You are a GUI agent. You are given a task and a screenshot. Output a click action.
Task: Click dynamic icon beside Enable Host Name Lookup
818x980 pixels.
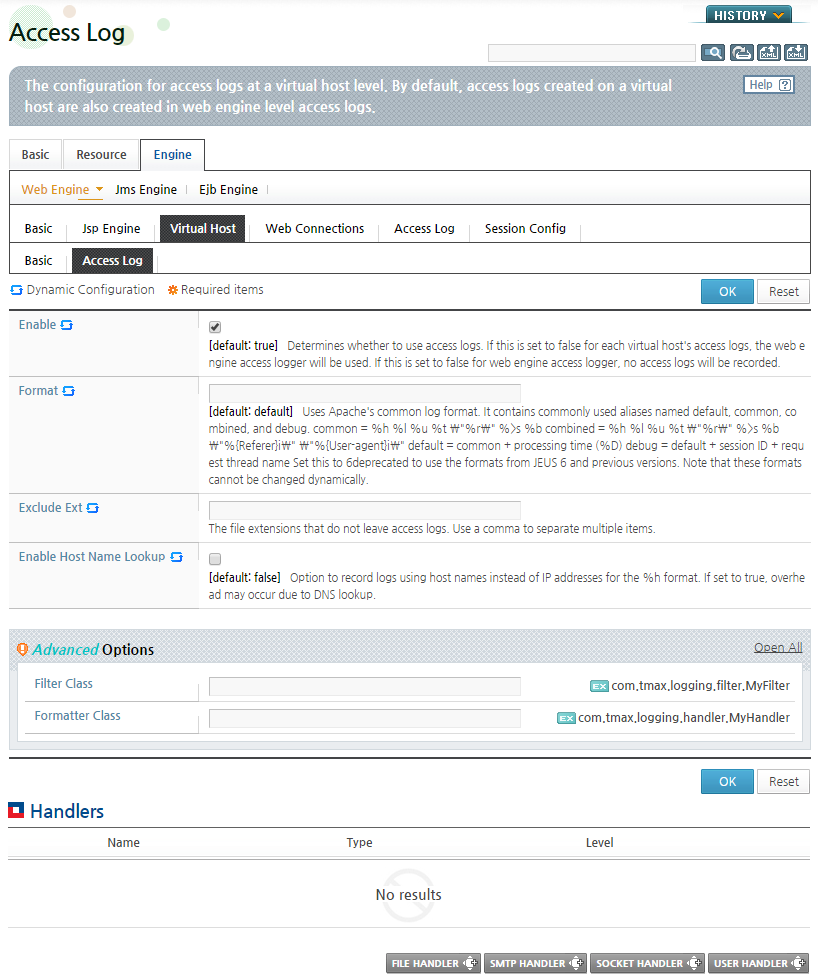pos(177,557)
